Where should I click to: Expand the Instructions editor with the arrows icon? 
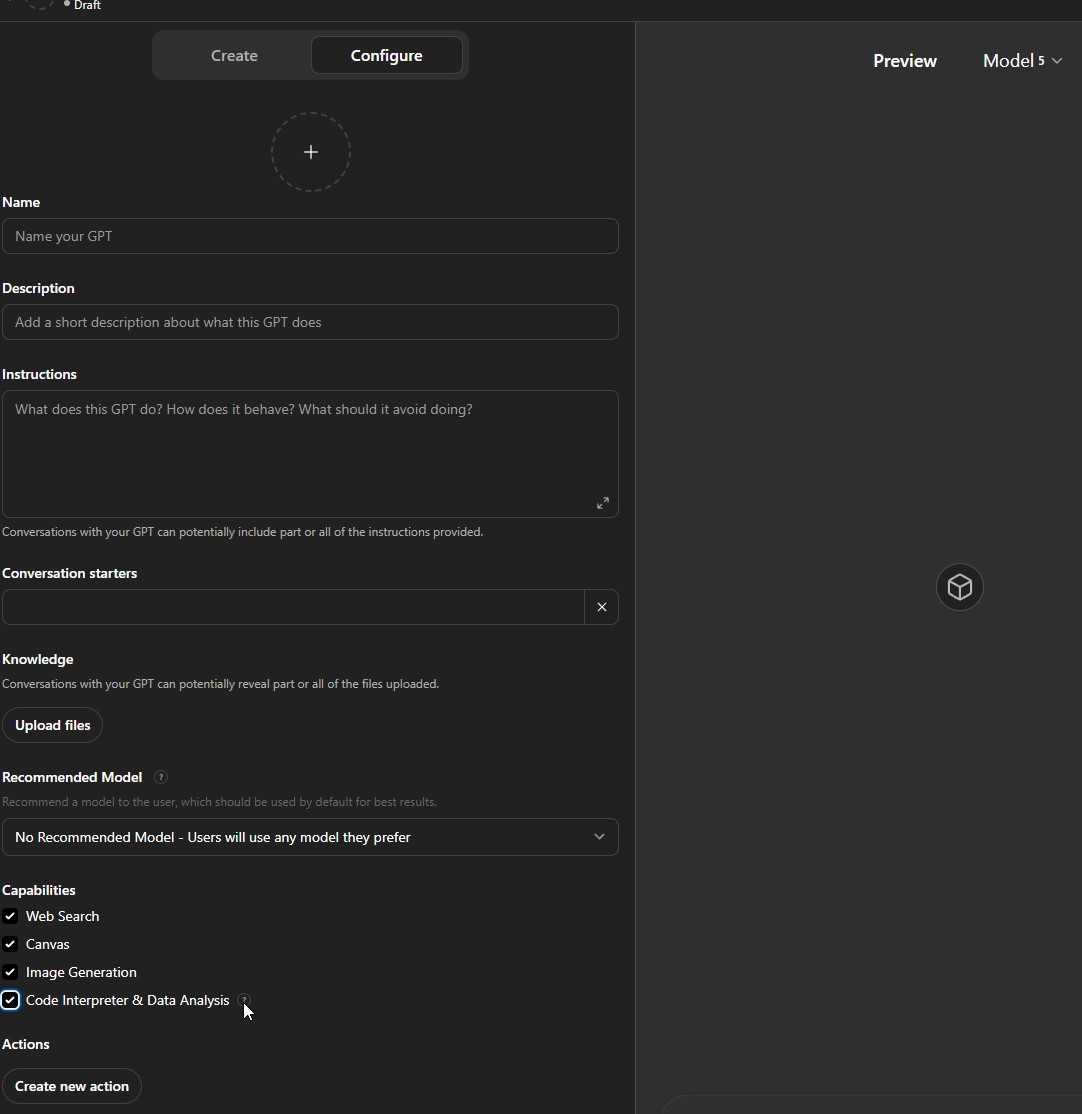(602, 503)
